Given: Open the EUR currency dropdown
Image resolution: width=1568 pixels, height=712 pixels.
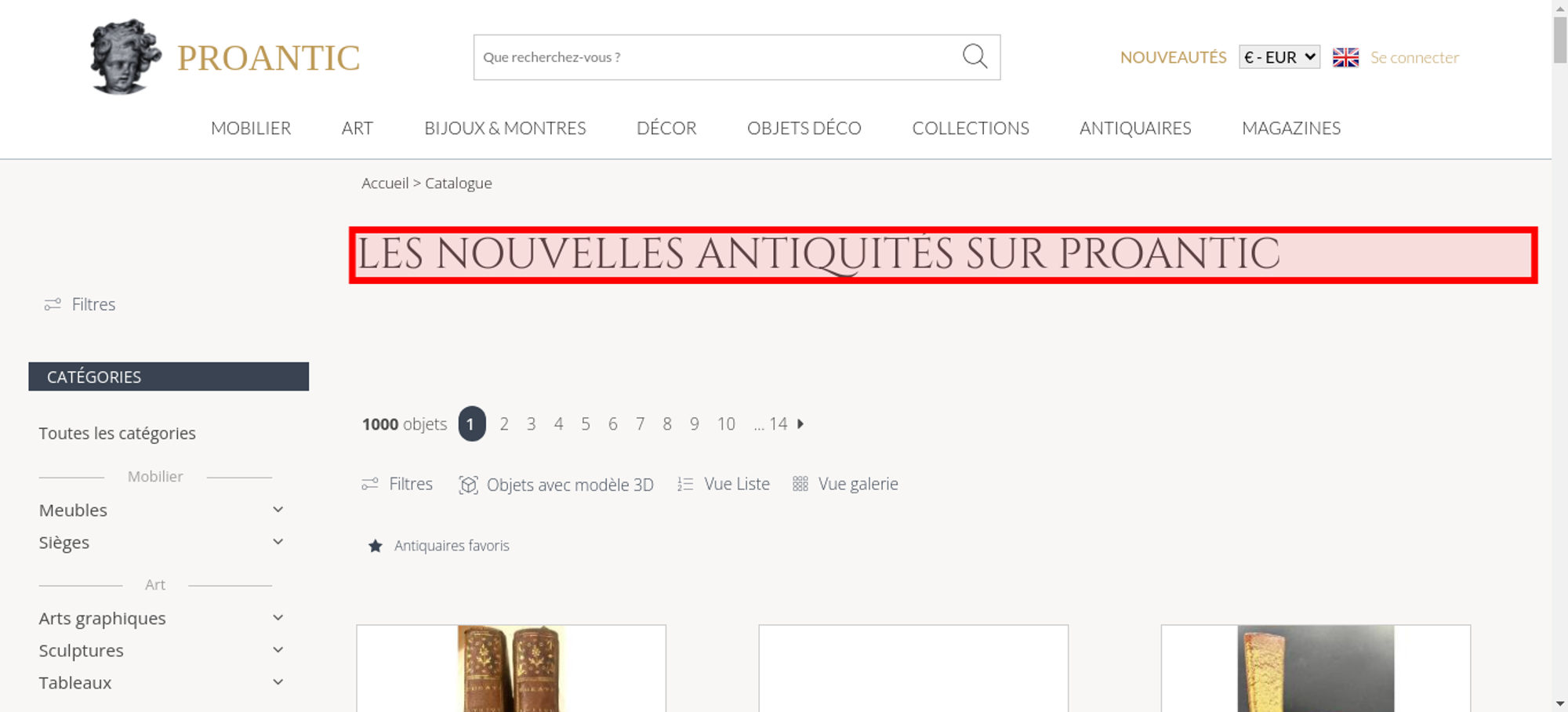Looking at the screenshot, I should tap(1279, 57).
